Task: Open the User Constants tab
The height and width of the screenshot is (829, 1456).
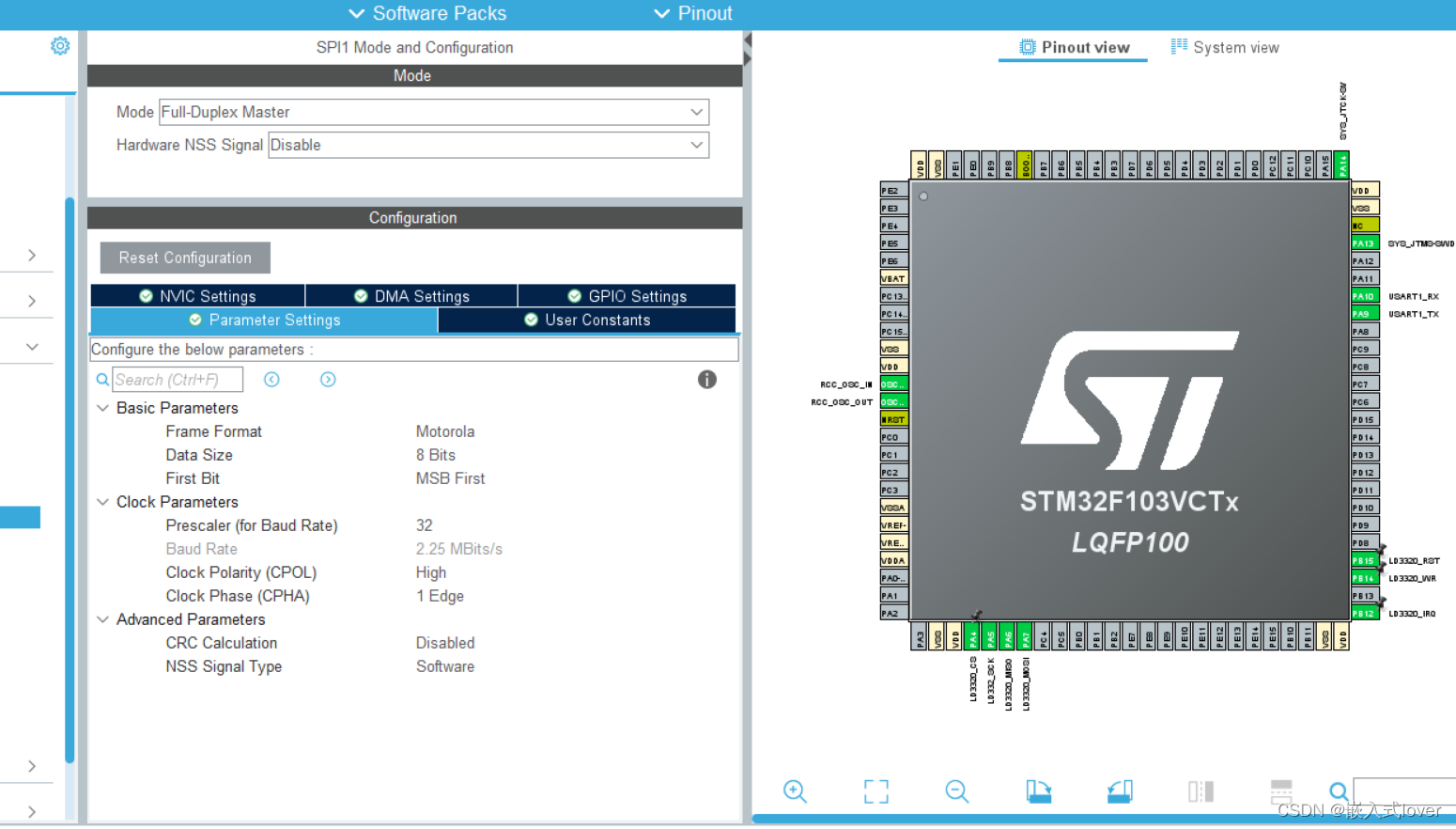Action: click(x=587, y=321)
